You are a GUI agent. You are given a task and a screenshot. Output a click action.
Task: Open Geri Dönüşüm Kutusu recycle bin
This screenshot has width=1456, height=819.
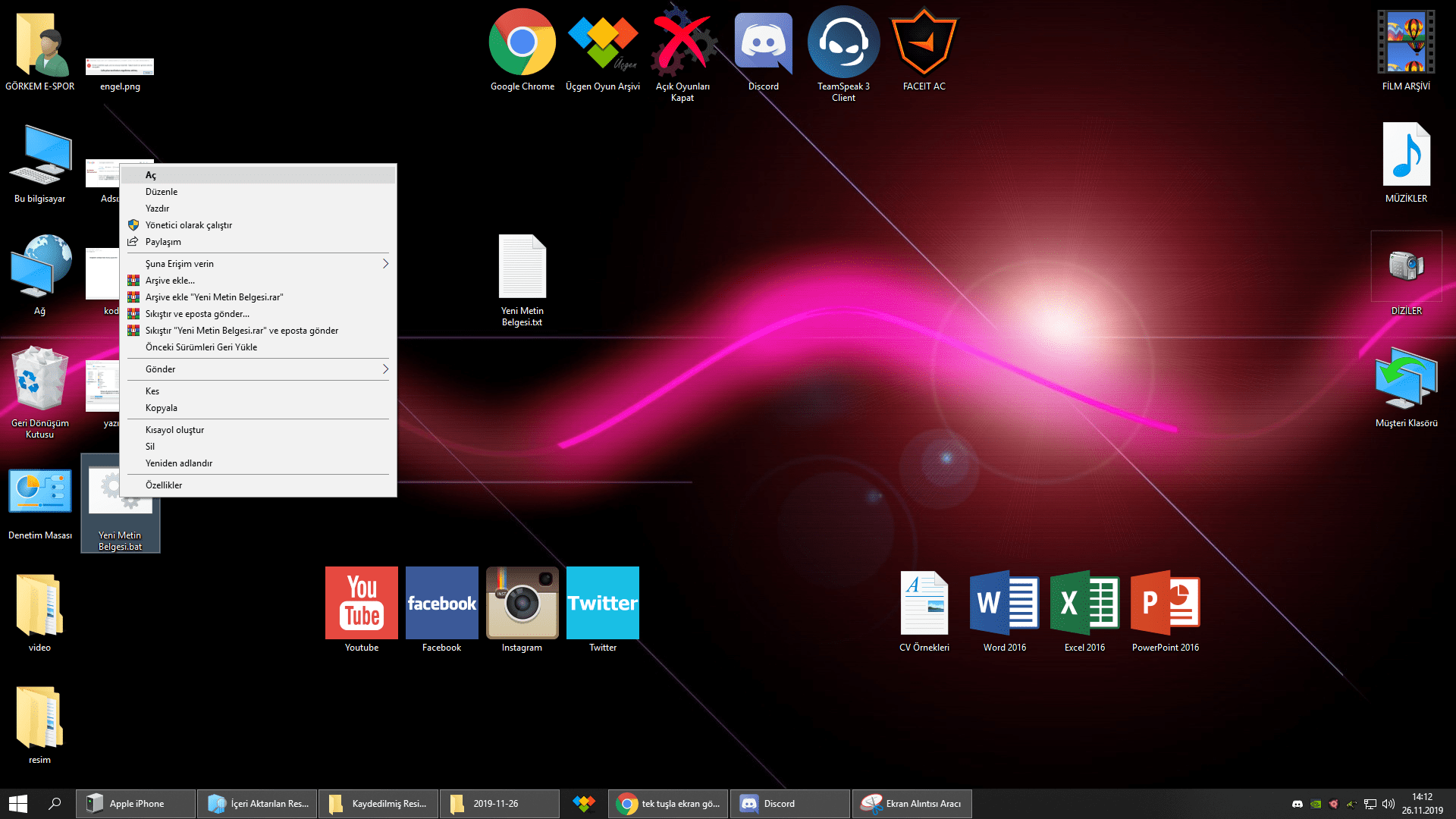39,391
